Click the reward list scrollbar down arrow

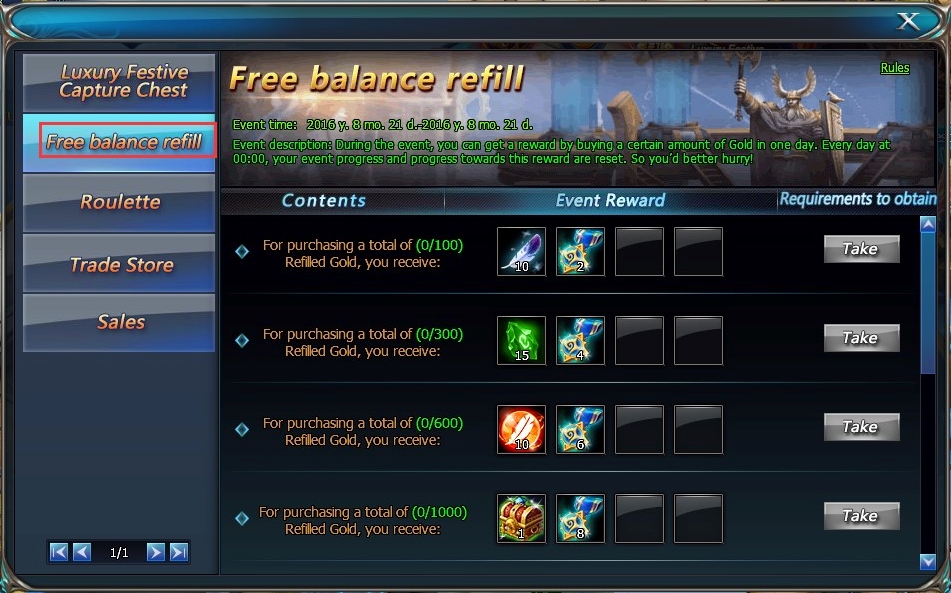927,561
